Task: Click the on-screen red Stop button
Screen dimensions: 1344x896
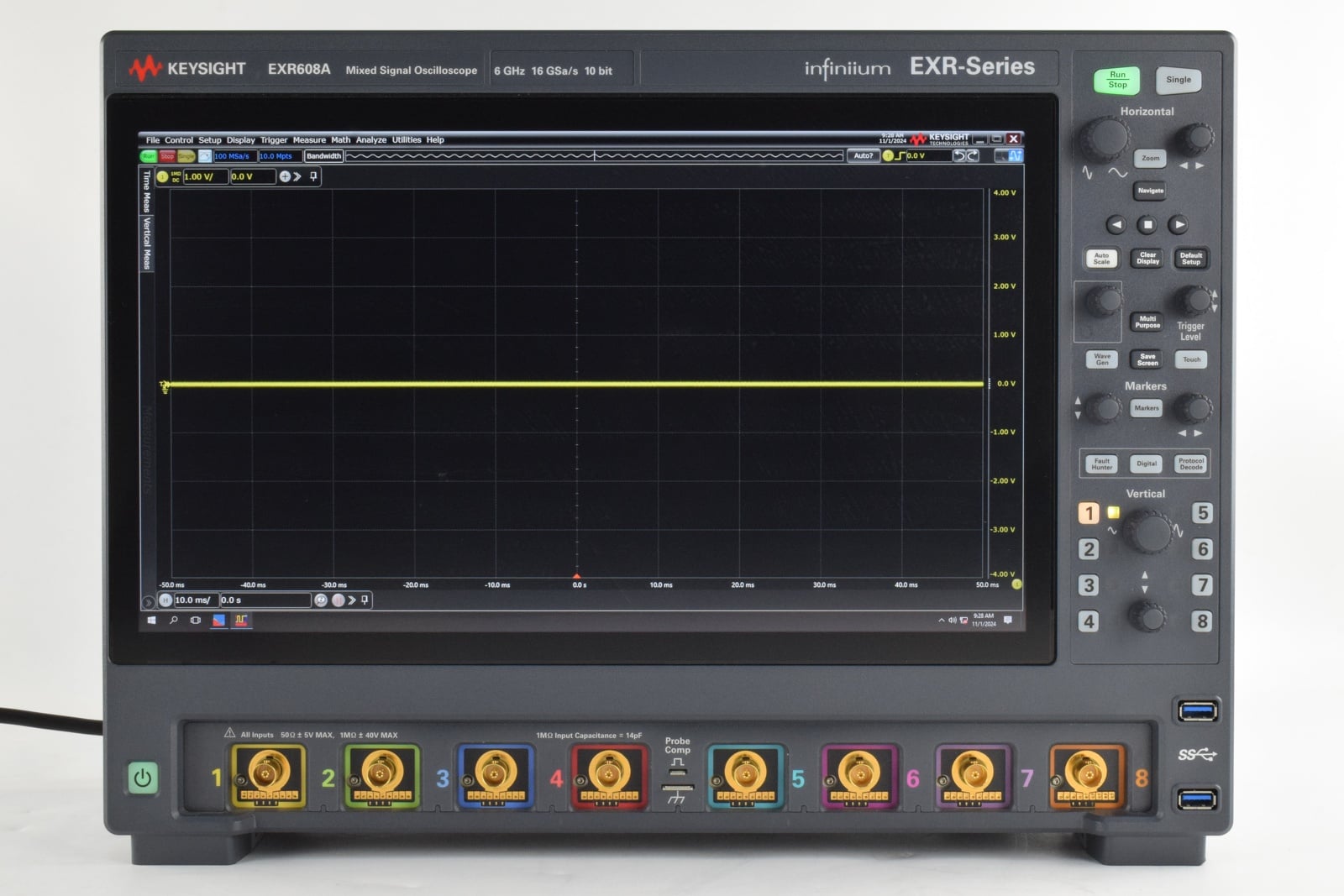Action: pyautogui.click(x=167, y=156)
